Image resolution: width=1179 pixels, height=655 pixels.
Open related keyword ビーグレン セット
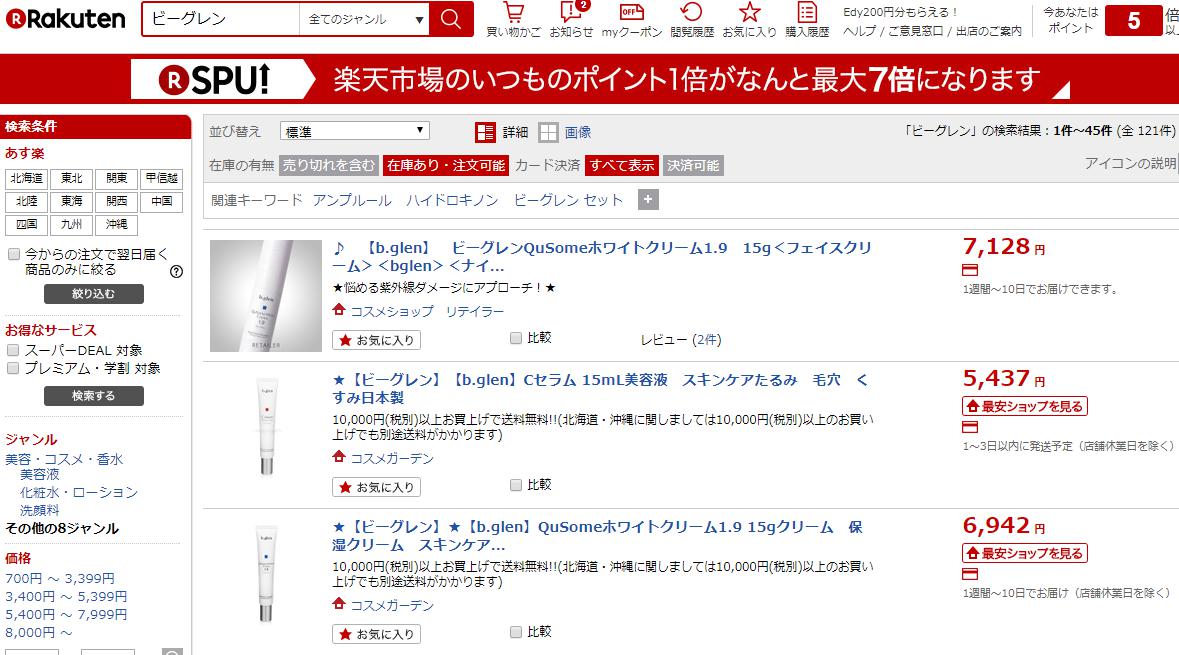[568, 200]
